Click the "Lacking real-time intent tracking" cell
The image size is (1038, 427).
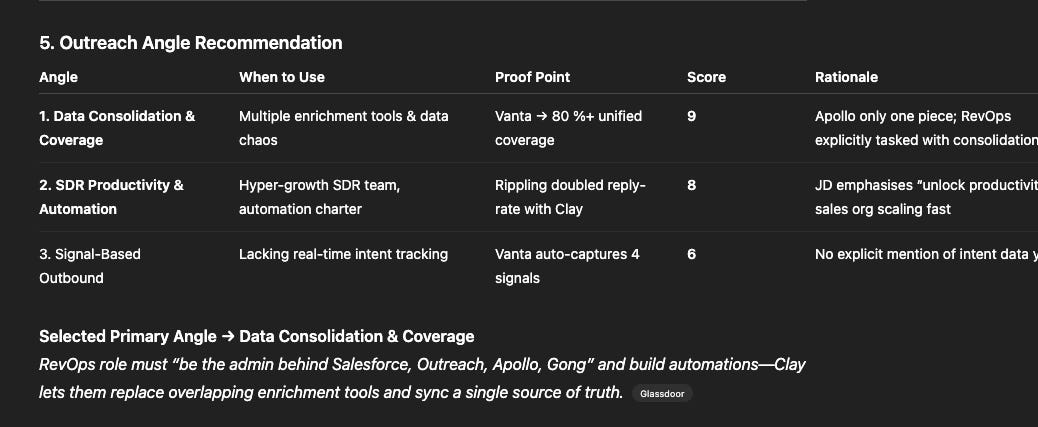tap(343, 254)
